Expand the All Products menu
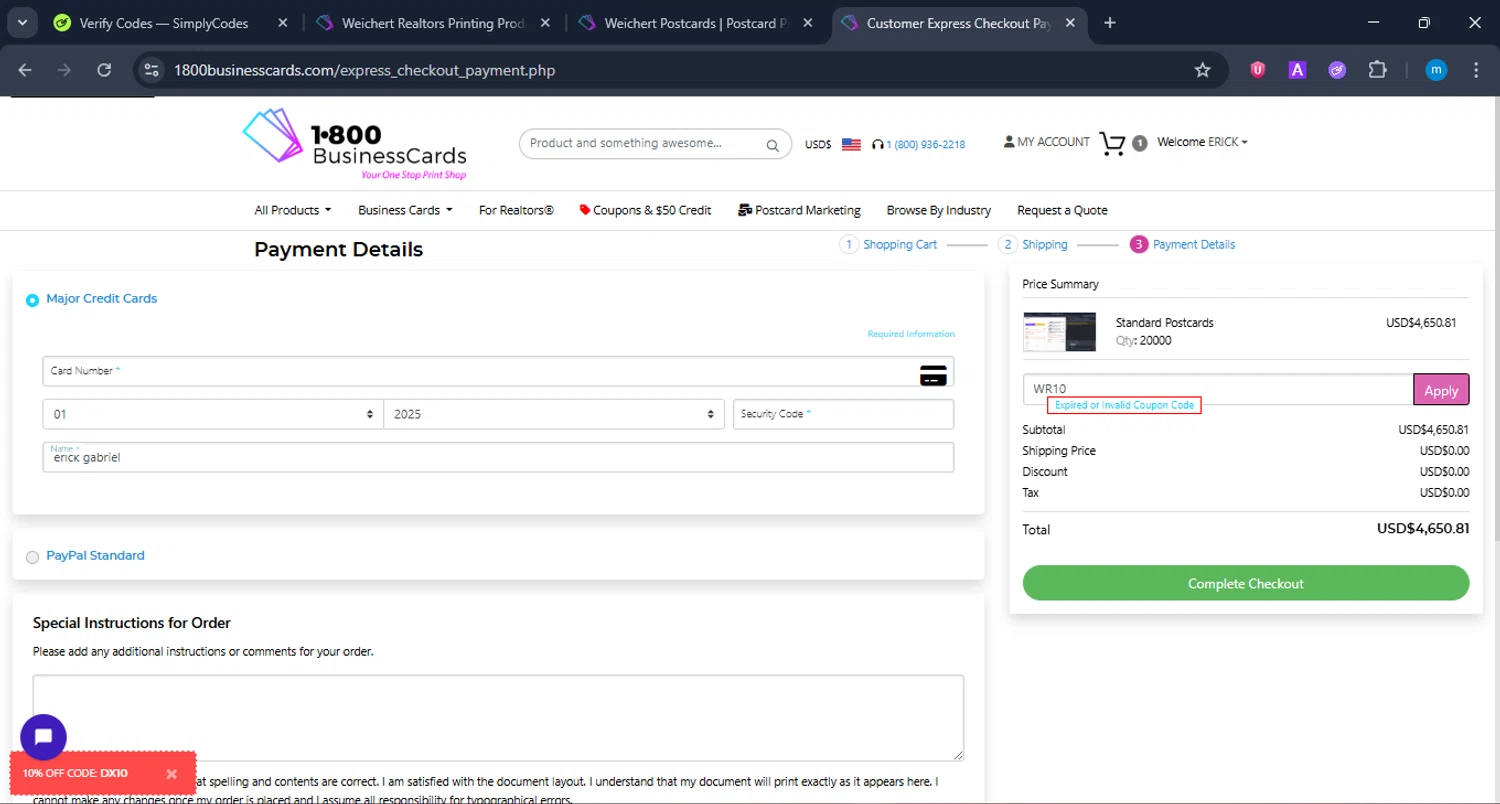The image size is (1500, 804). [x=293, y=210]
